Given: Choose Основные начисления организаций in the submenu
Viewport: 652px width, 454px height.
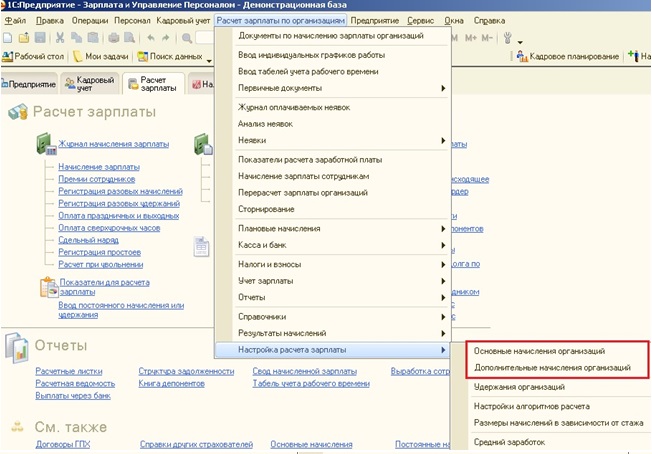Looking at the screenshot, I should [x=539, y=351].
